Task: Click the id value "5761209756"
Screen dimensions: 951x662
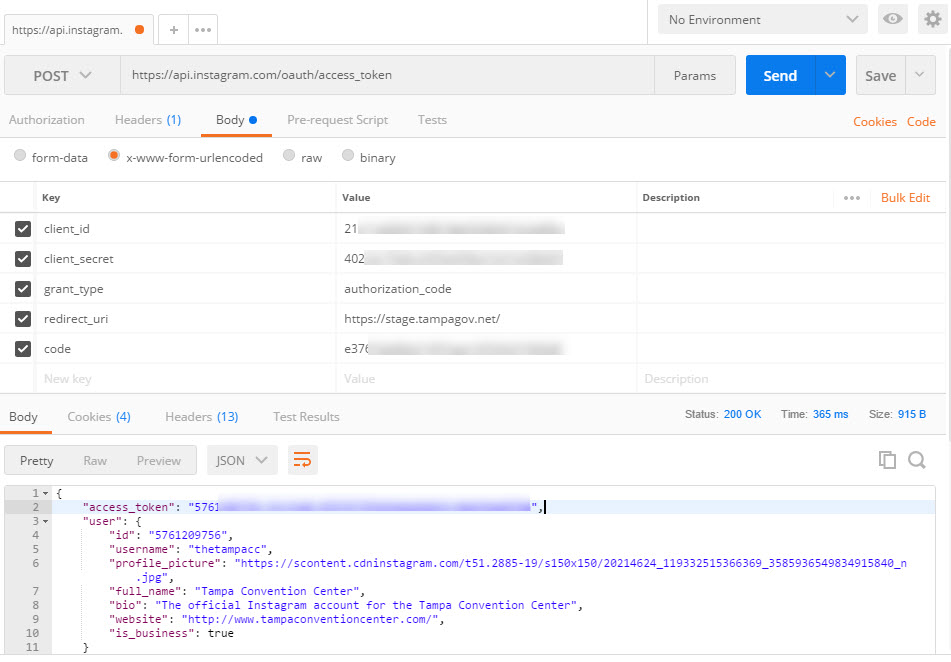Action: click(188, 535)
